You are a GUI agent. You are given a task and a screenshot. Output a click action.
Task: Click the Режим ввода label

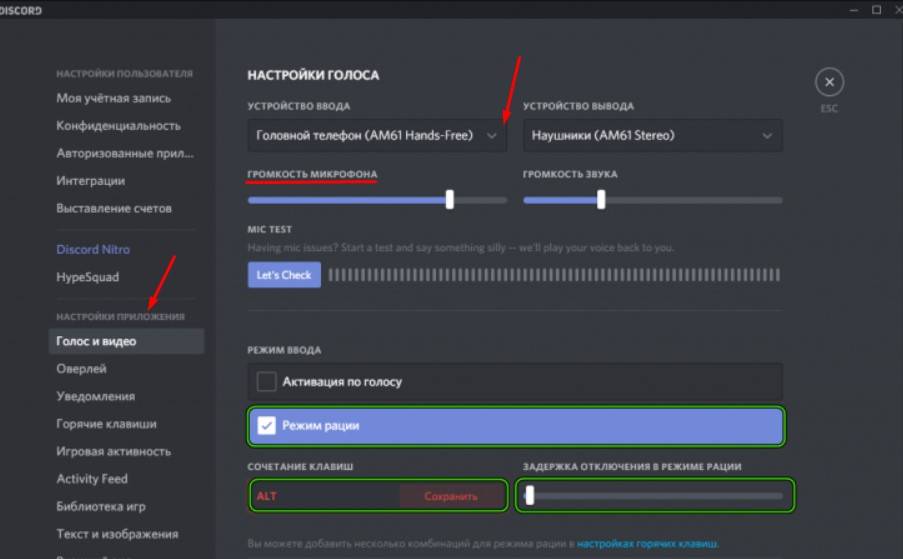[284, 350]
